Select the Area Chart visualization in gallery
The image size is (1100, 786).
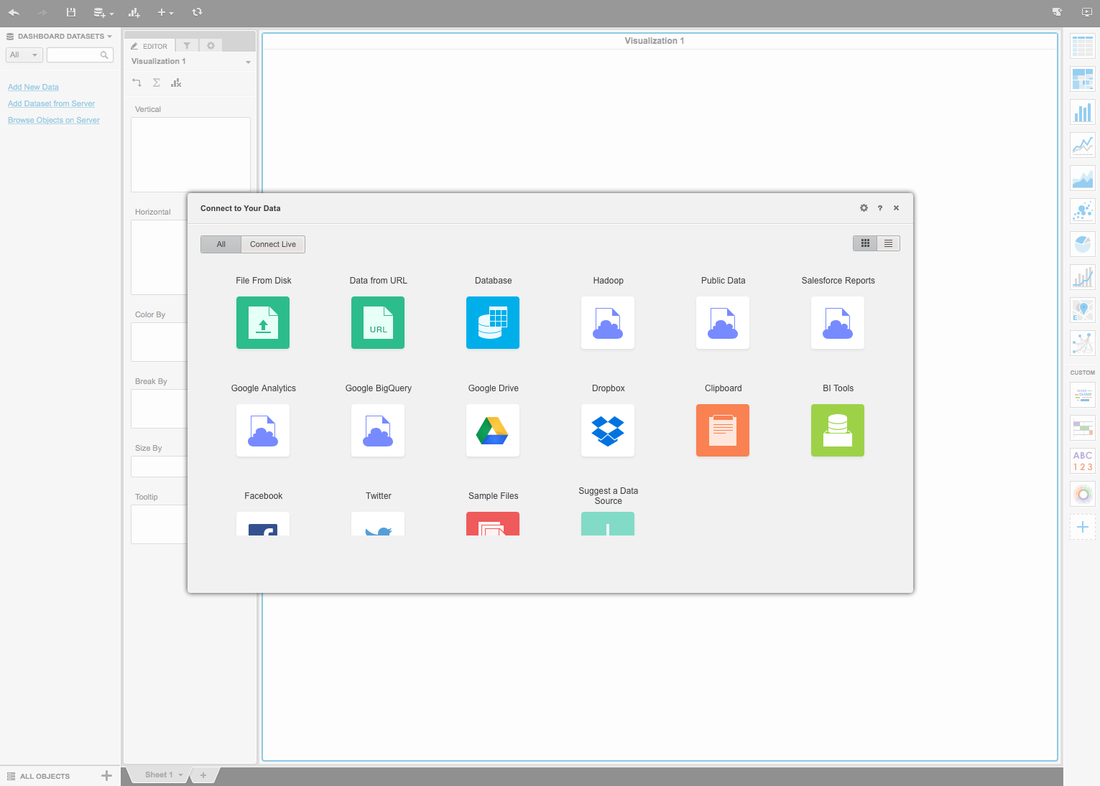pyautogui.click(x=1082, y=178)
